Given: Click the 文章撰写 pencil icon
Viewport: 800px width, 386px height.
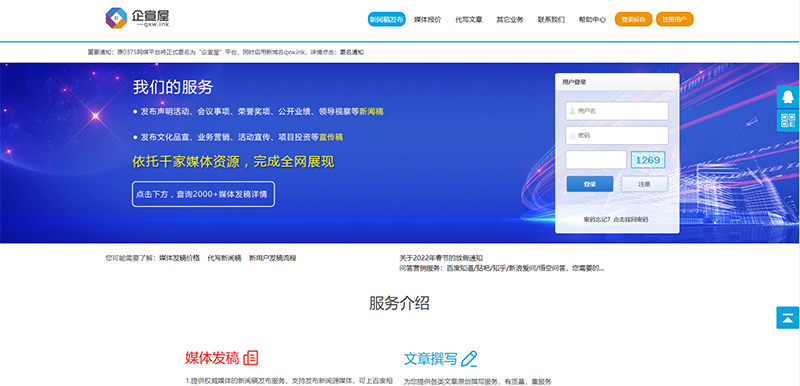Looking at the screenshot, I should tap(469, 359).
